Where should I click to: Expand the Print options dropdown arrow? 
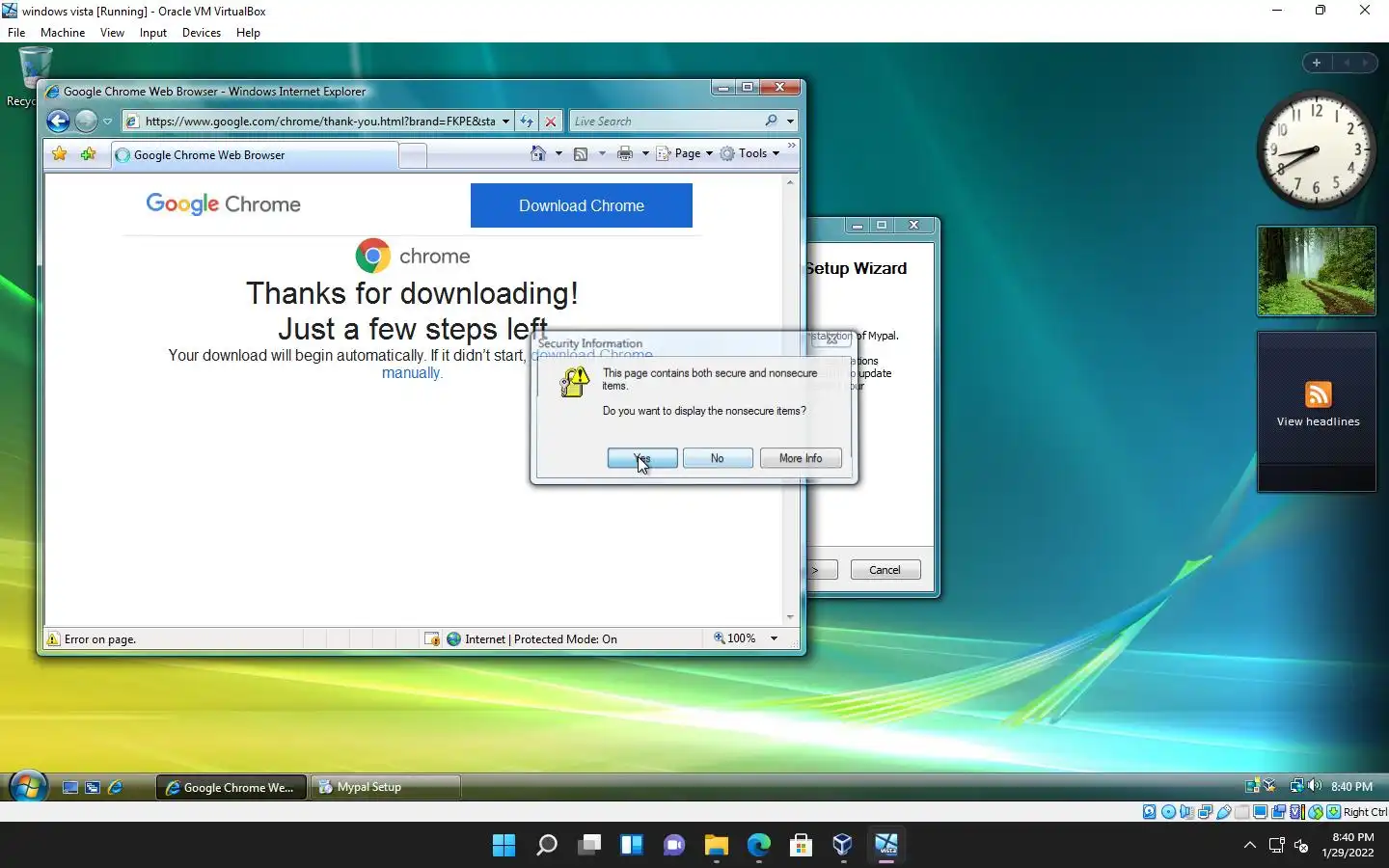645,153
